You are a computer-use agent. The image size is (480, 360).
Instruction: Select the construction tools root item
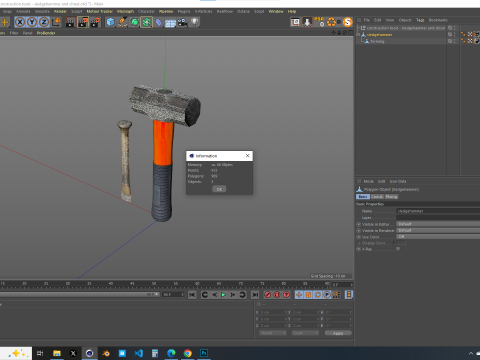coord(406,28)
